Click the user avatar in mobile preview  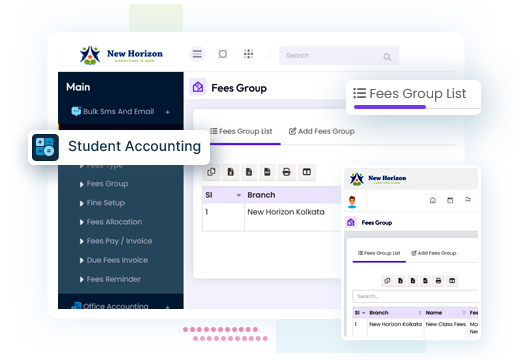coord(352,202)
